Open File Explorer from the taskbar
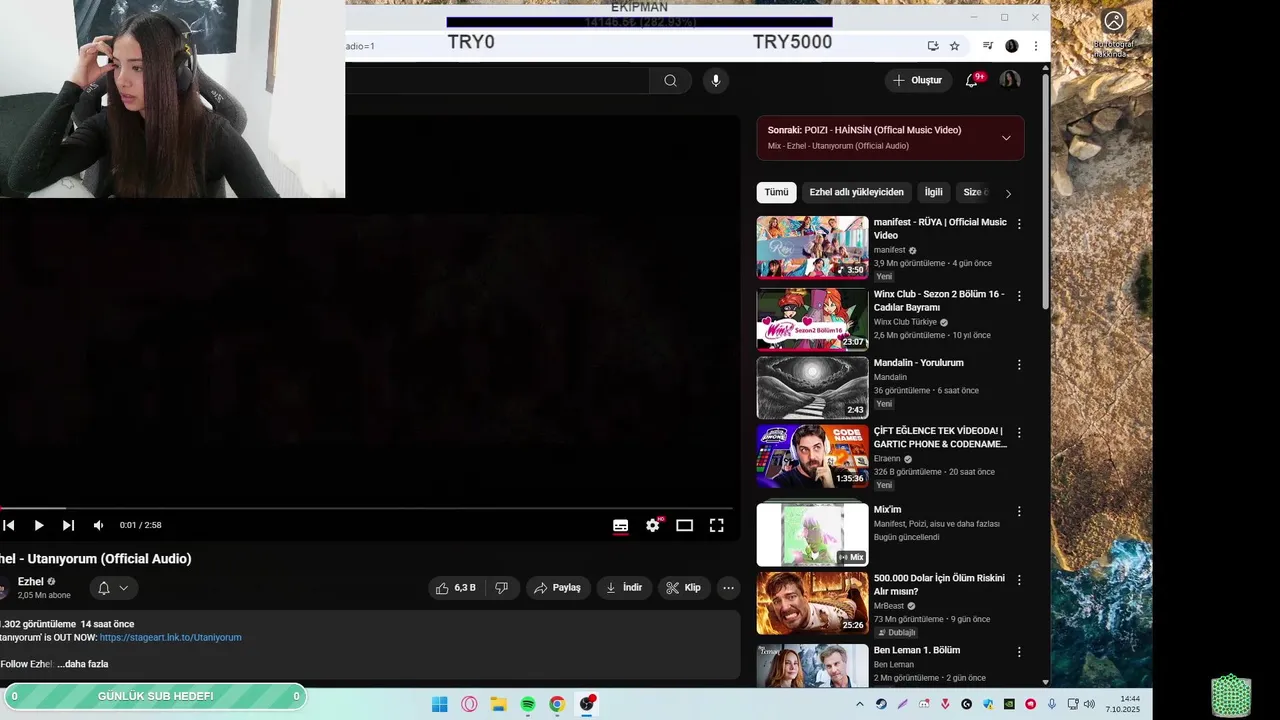The height and width of the screenshot is (720, 1280). 498,704
